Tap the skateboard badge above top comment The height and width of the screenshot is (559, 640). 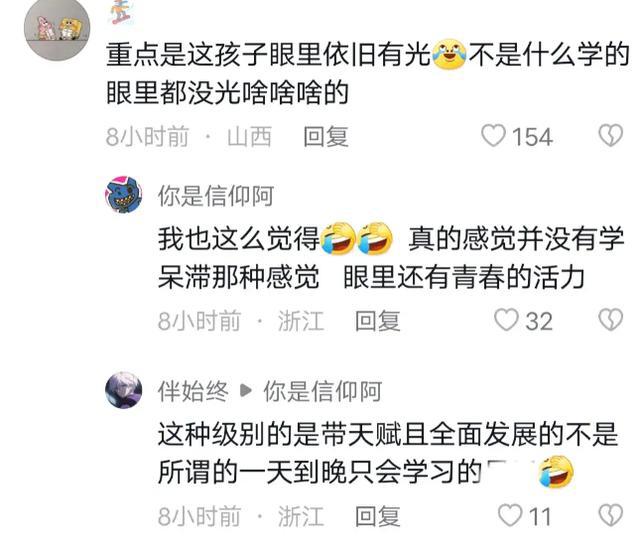121,11
